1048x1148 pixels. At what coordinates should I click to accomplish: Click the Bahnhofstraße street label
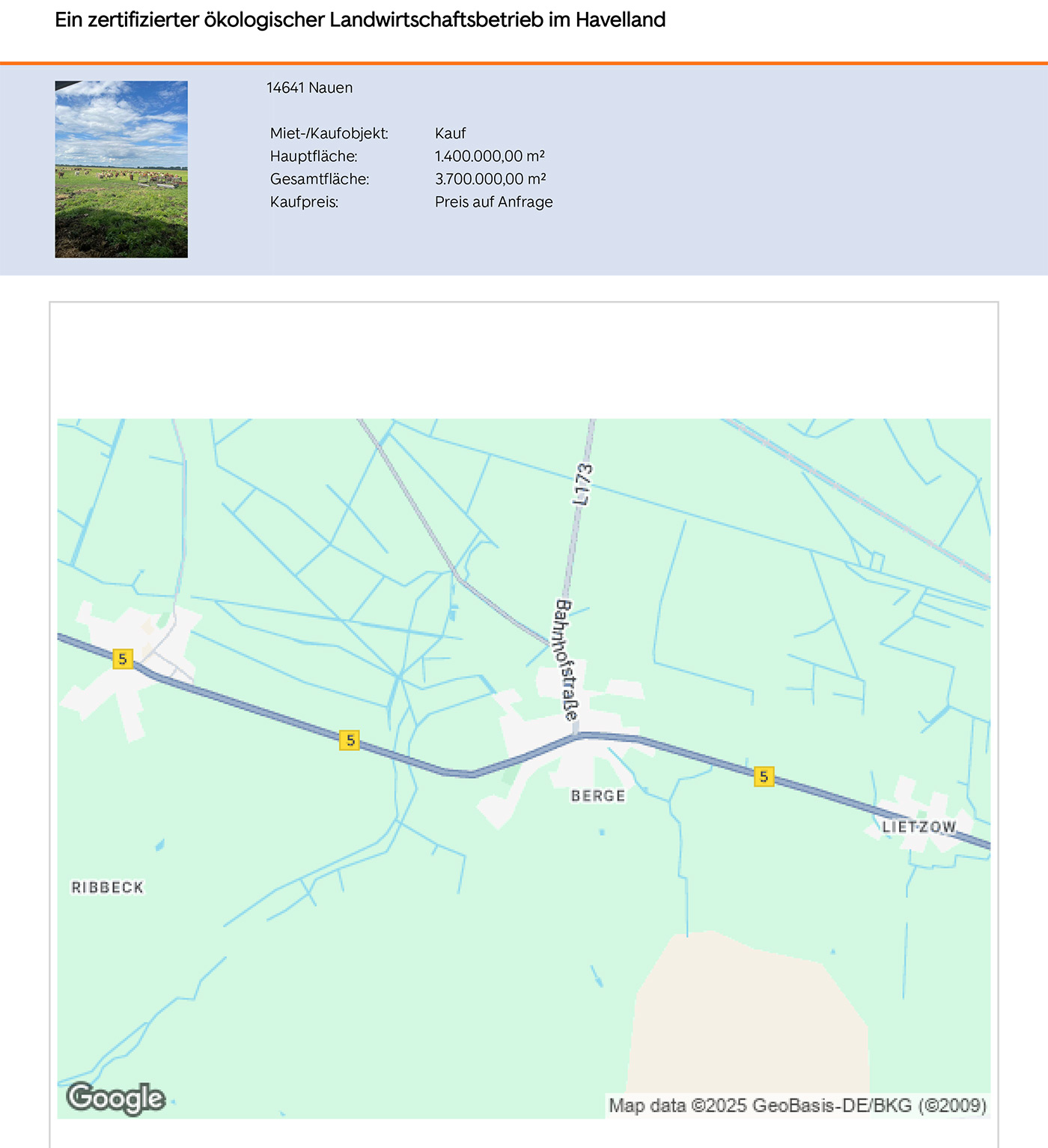pos(567,660)
